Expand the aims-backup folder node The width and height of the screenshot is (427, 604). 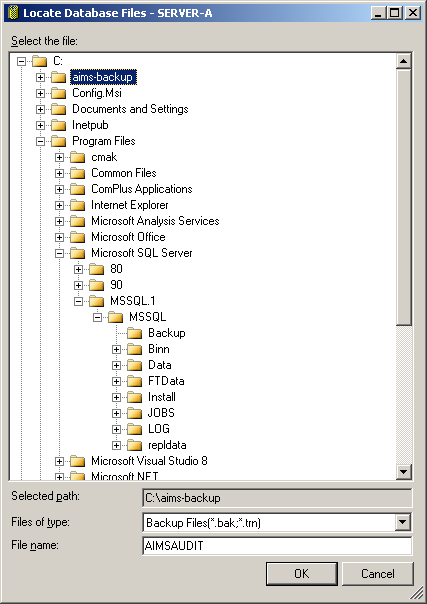point(40,77)
